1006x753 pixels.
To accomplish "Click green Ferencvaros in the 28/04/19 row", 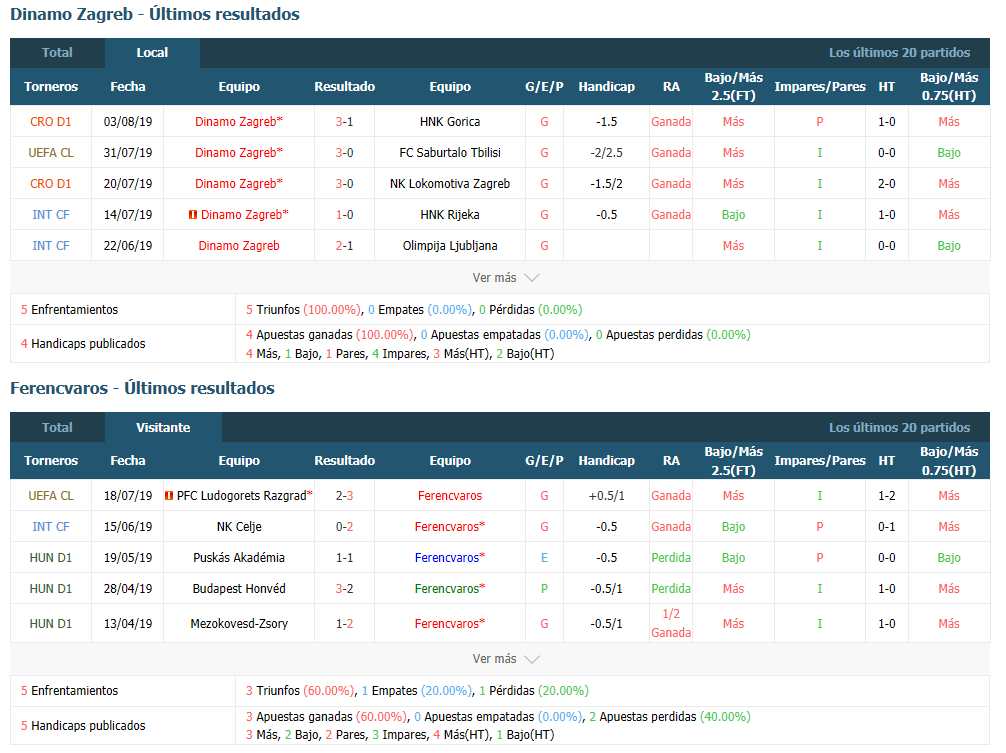I will [450, 589].
